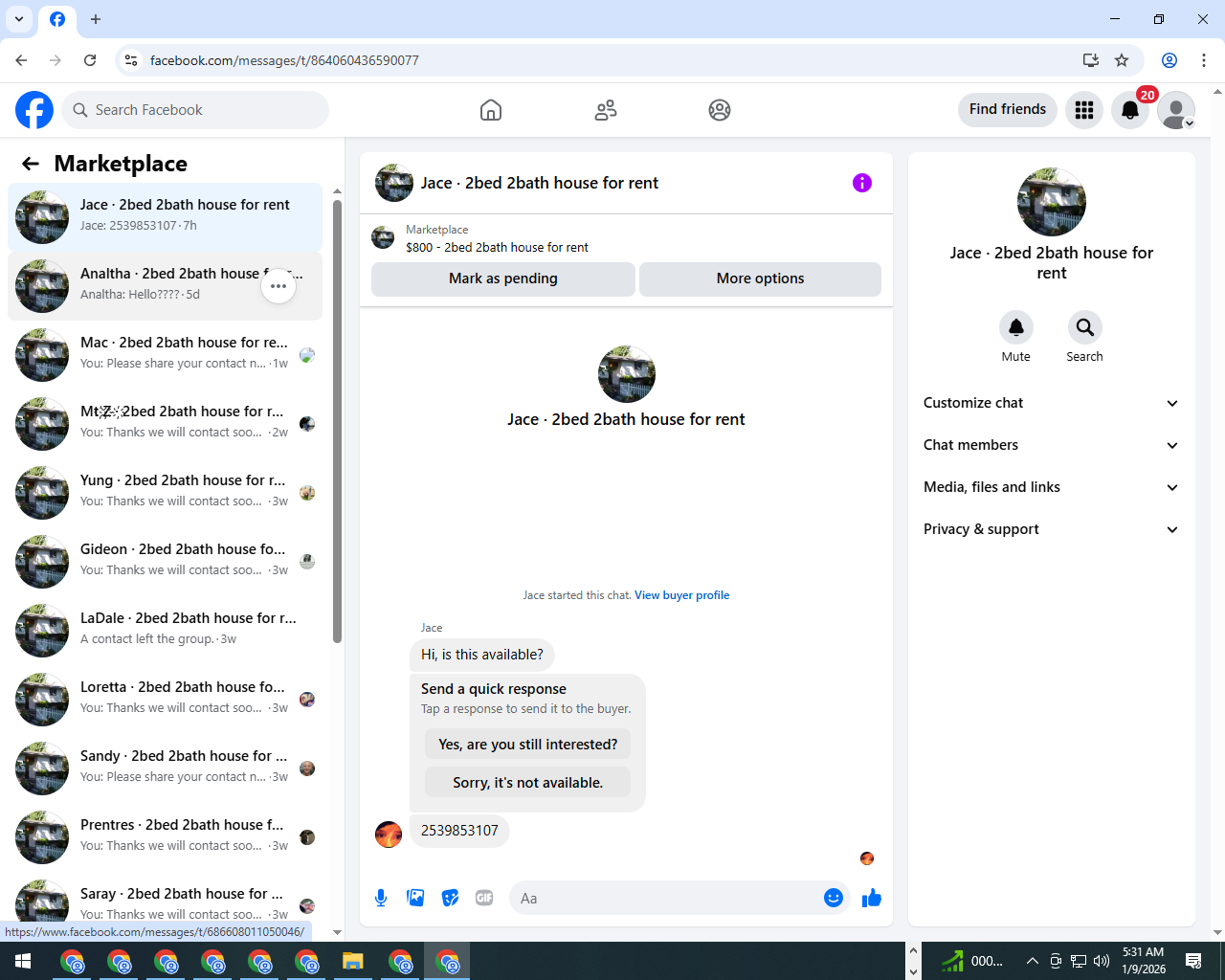Open a new browser tab
1225x980 pixels.
tap(96, 19)
